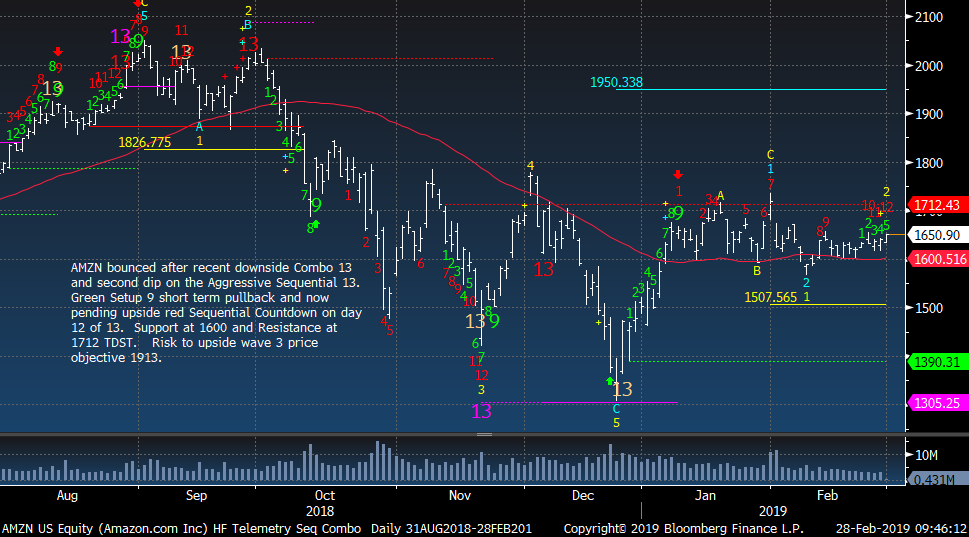This screenshot has height=537, width=969.
Task: Click the magenta 13 below the November low
Action: (481, 412)
